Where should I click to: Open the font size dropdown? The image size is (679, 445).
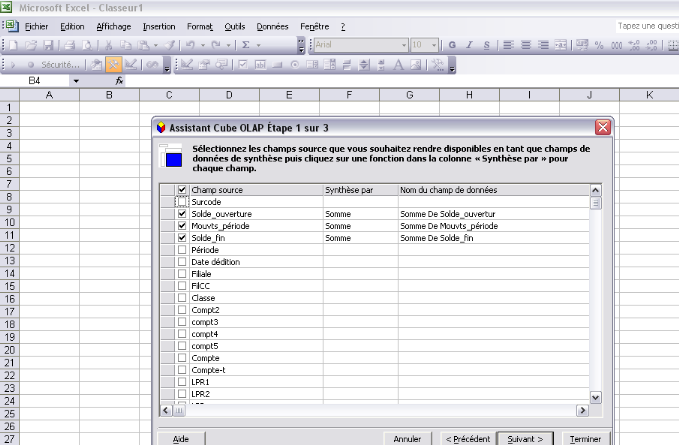[x=433, y=45]
